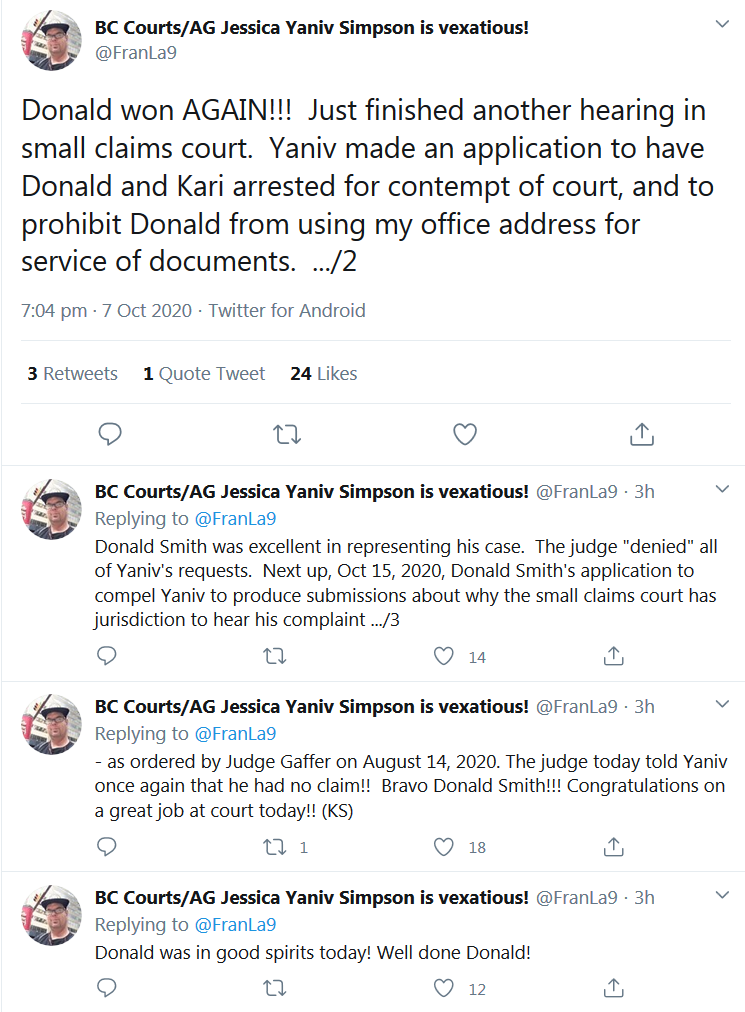745x1012 pixels.
Task: Like the main tweet about small claims court
Action: click(x=465, y=434)
